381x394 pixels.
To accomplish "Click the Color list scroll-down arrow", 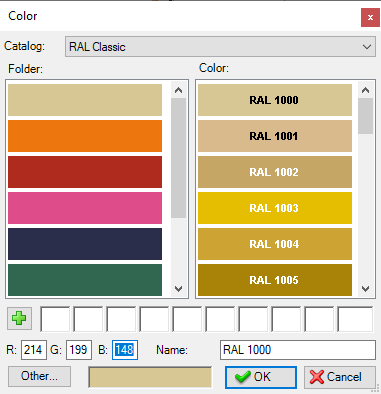I will (366, 289).
